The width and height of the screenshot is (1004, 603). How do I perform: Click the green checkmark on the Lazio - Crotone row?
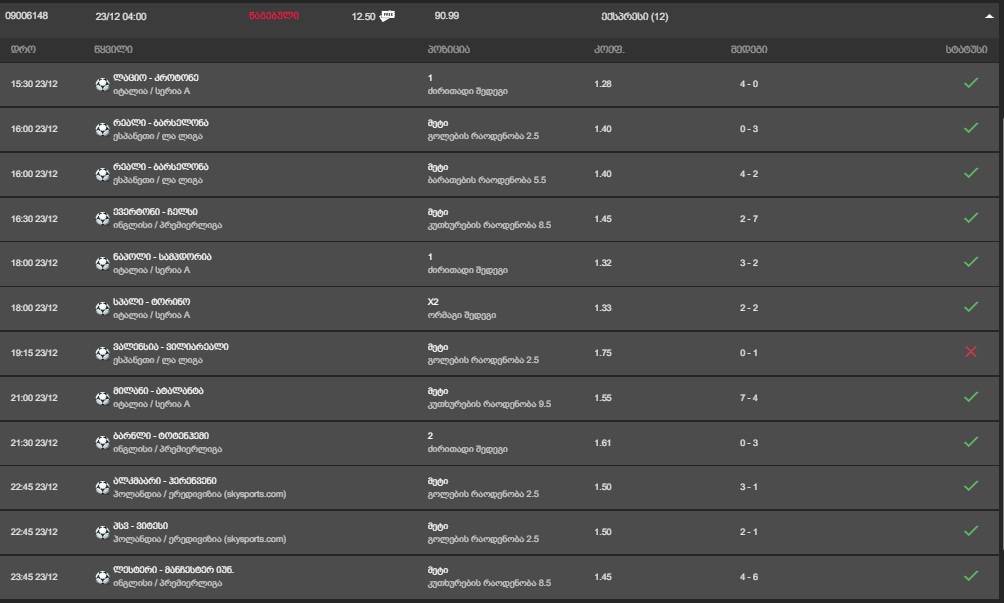coord(970,84)
